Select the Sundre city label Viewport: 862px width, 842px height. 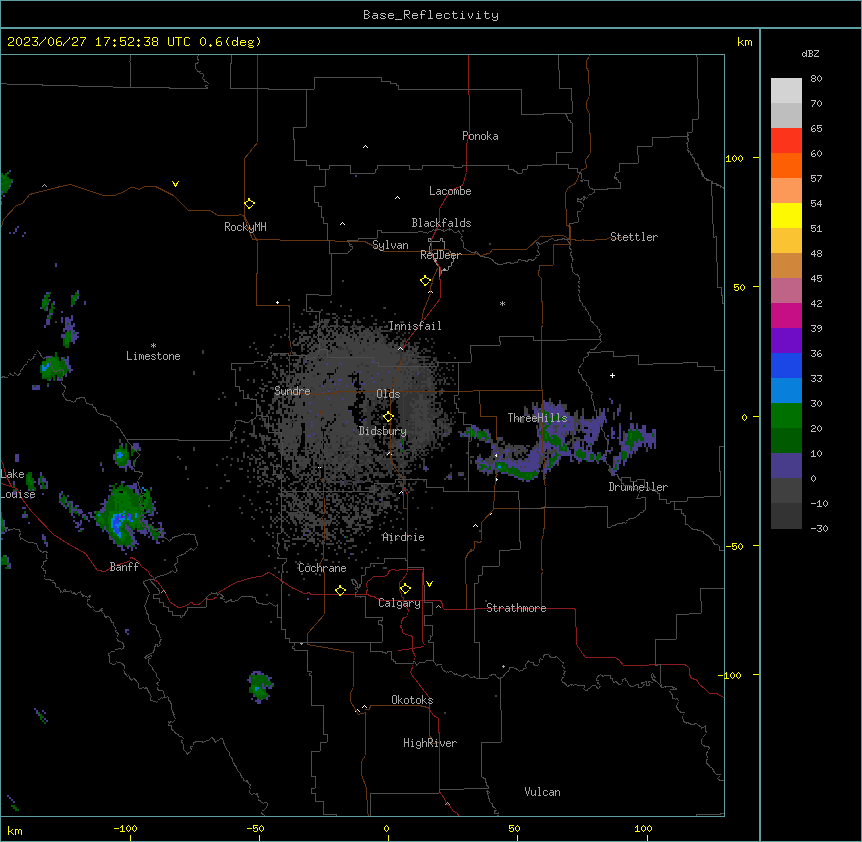(x=292, y=391)
